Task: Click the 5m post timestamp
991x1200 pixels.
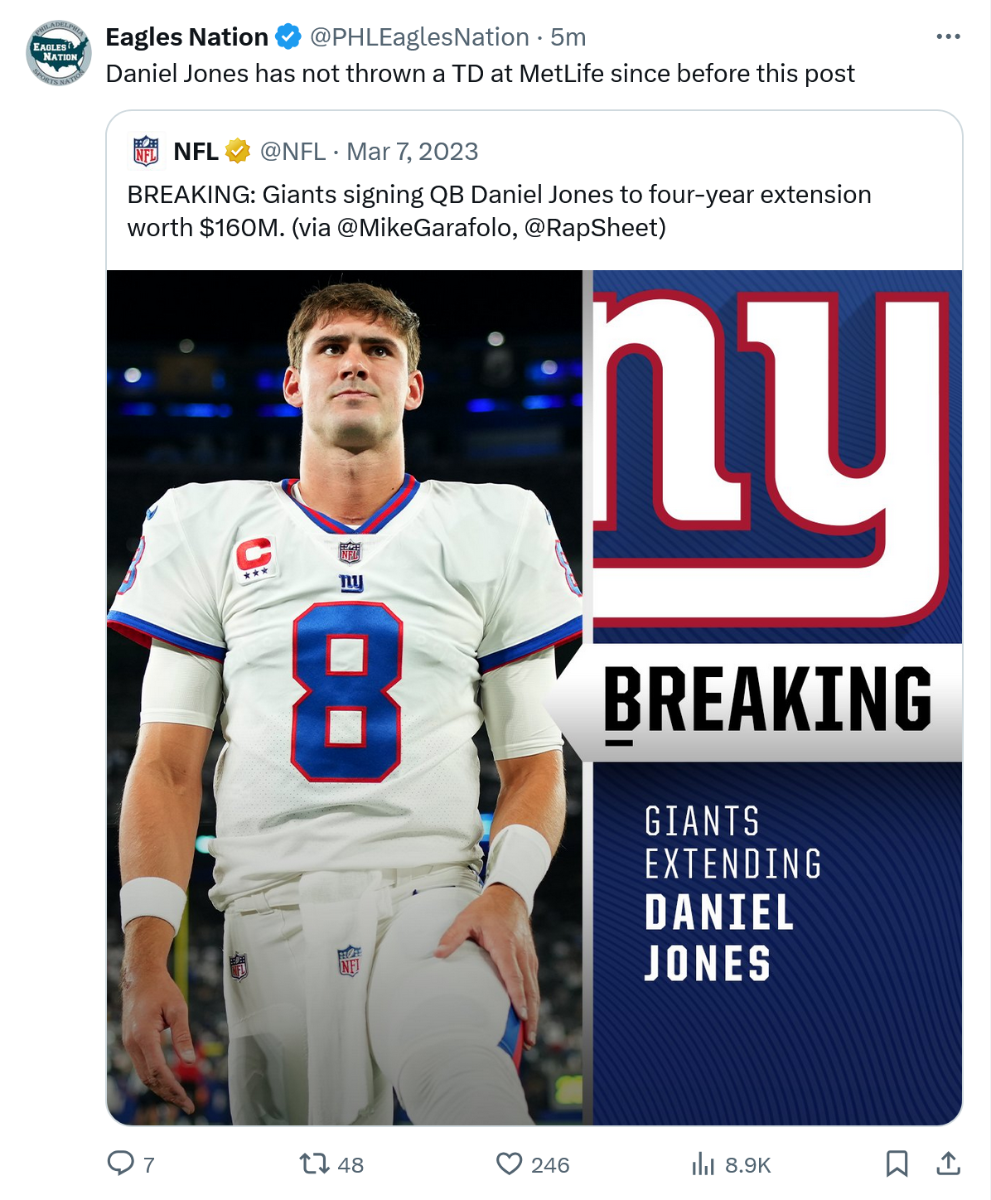Action: (x=568, y=38)
